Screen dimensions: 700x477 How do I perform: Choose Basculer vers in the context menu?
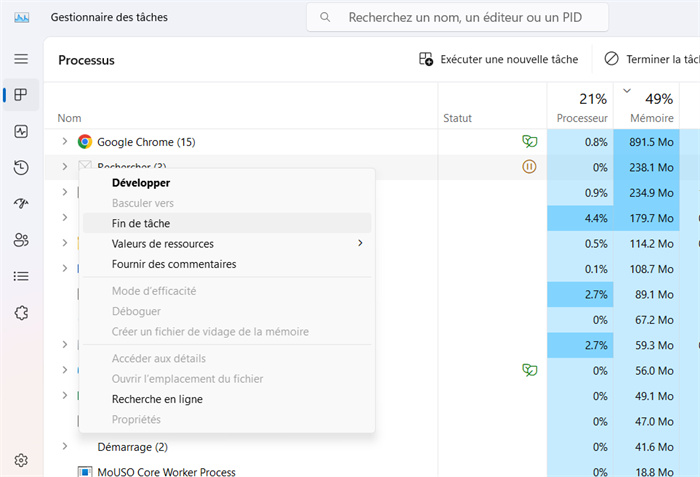[227, 203]
